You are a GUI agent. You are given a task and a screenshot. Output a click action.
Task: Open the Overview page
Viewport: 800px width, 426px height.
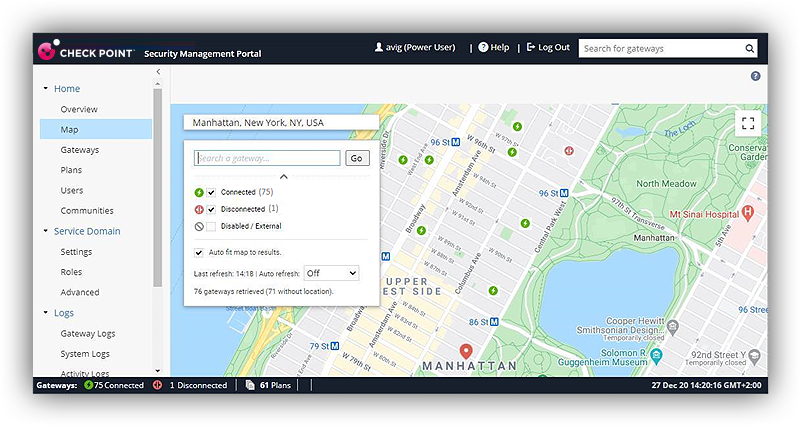click(x=79, y=109)
